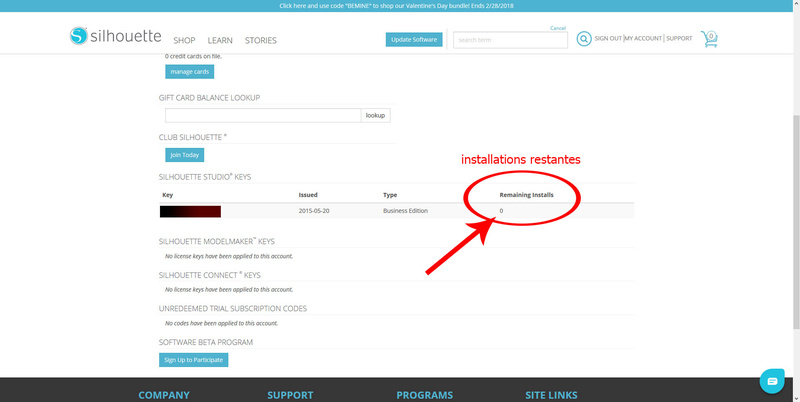Click the redacted license key cell
Viewport: 800px width, 402px height.
[190, 211]
